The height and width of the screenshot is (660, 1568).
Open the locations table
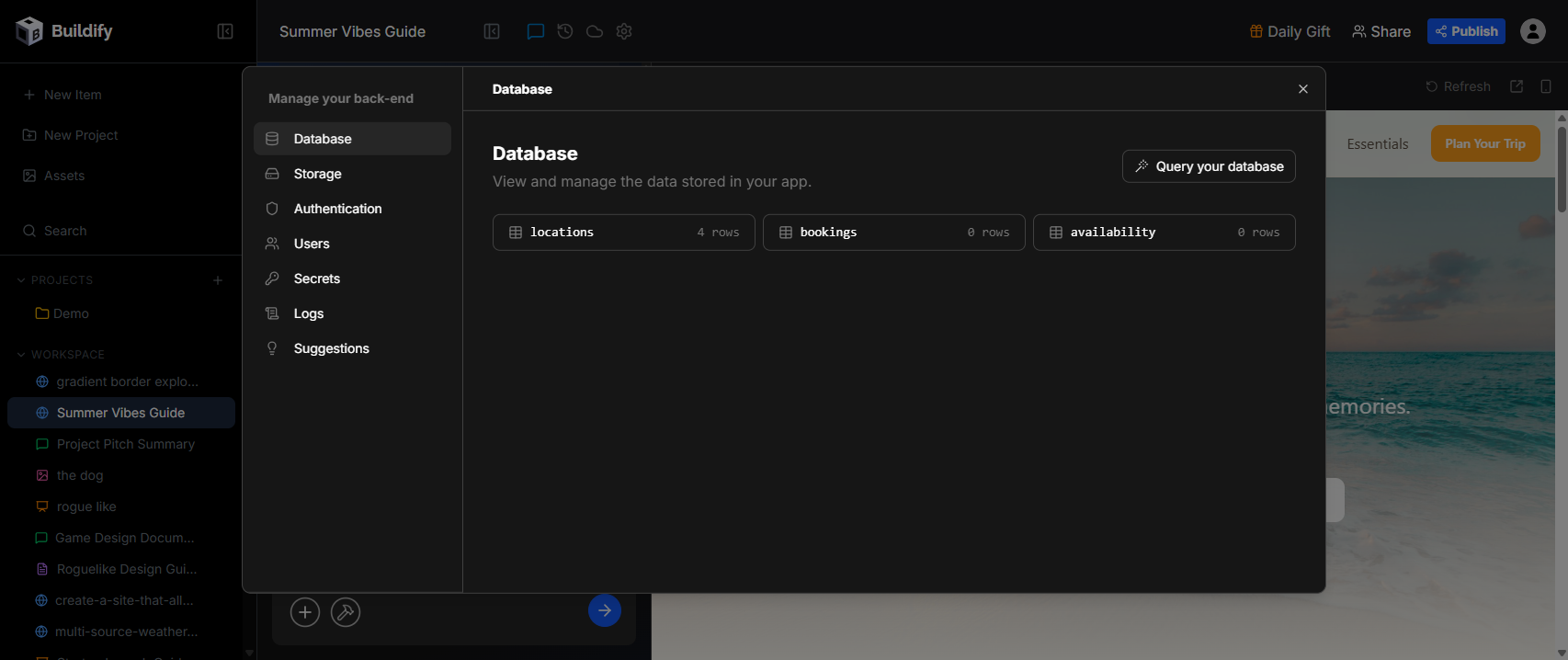pyautogui.click(x=624, y=233)
